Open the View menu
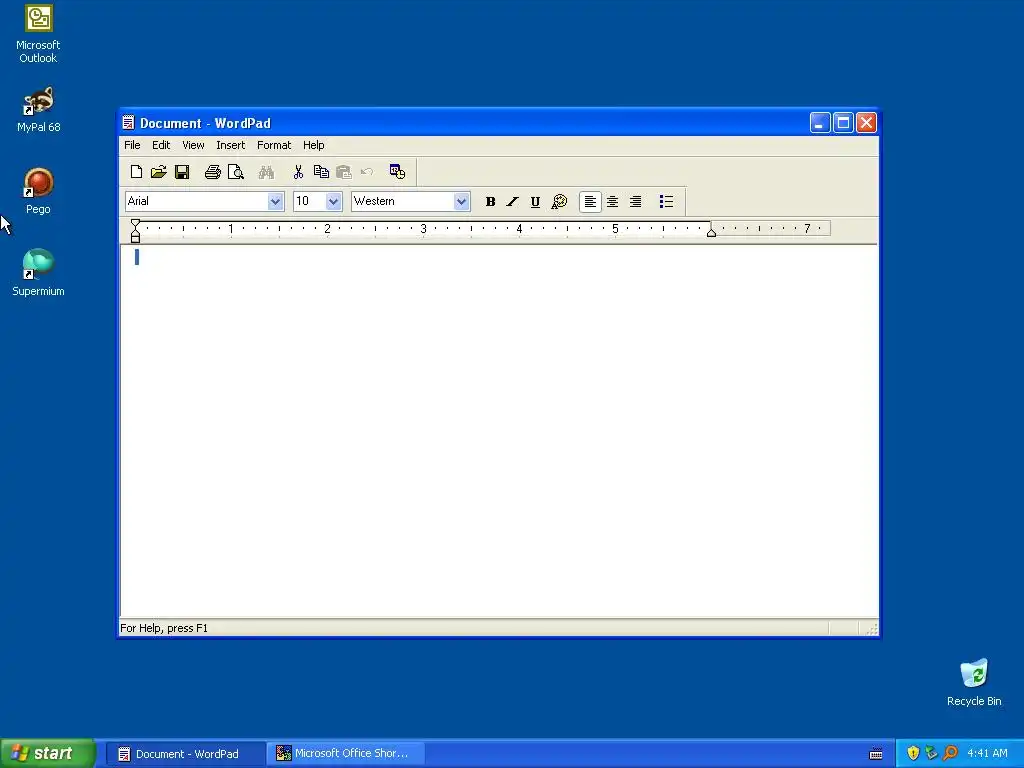 click(x=193, y=145)
